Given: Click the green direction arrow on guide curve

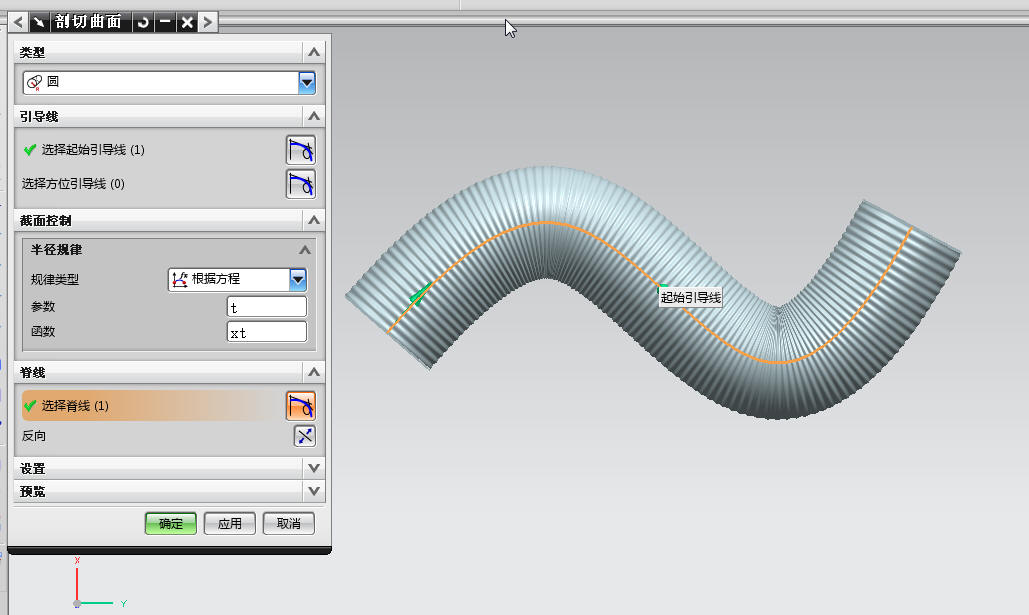Looking at the screenshot, I should click(420, 293).
